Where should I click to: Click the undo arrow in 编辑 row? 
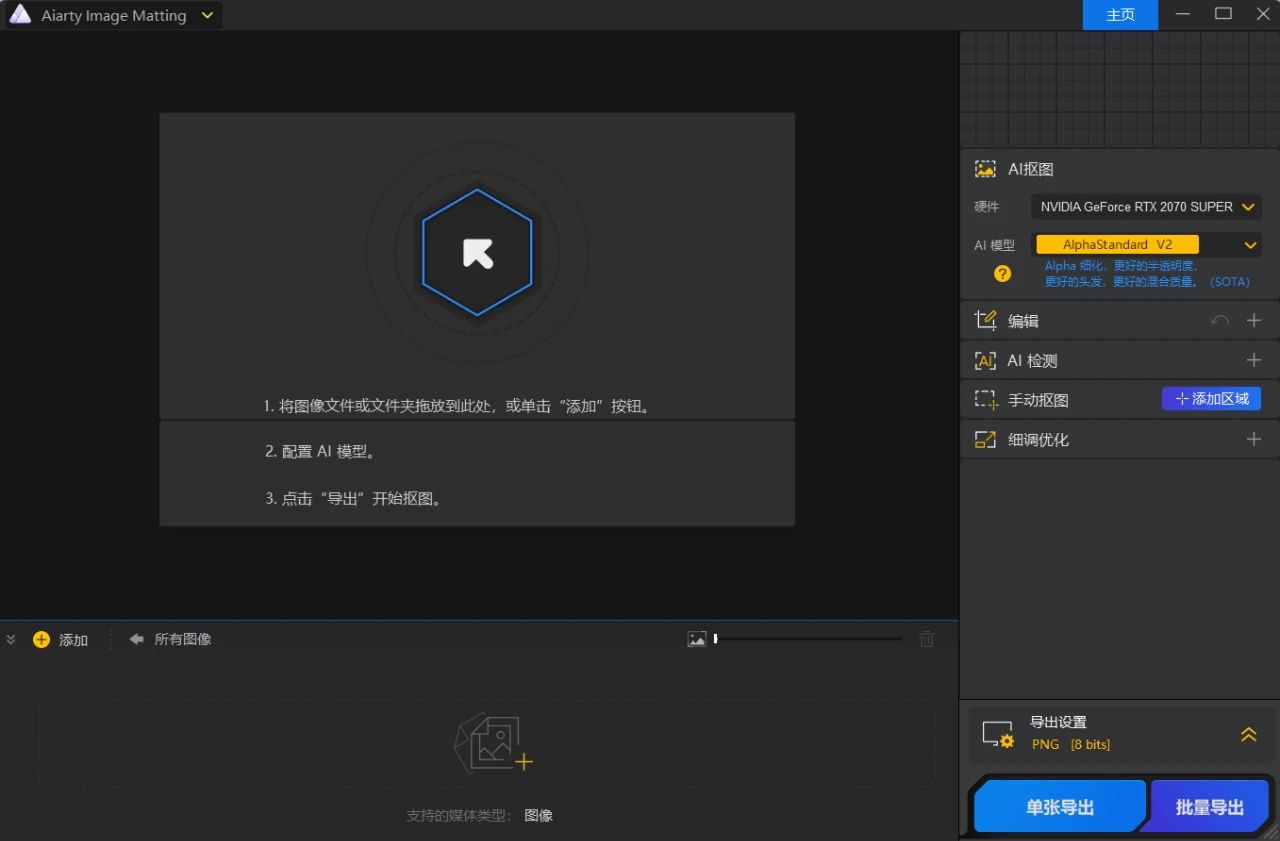(x=1219, y=321)
